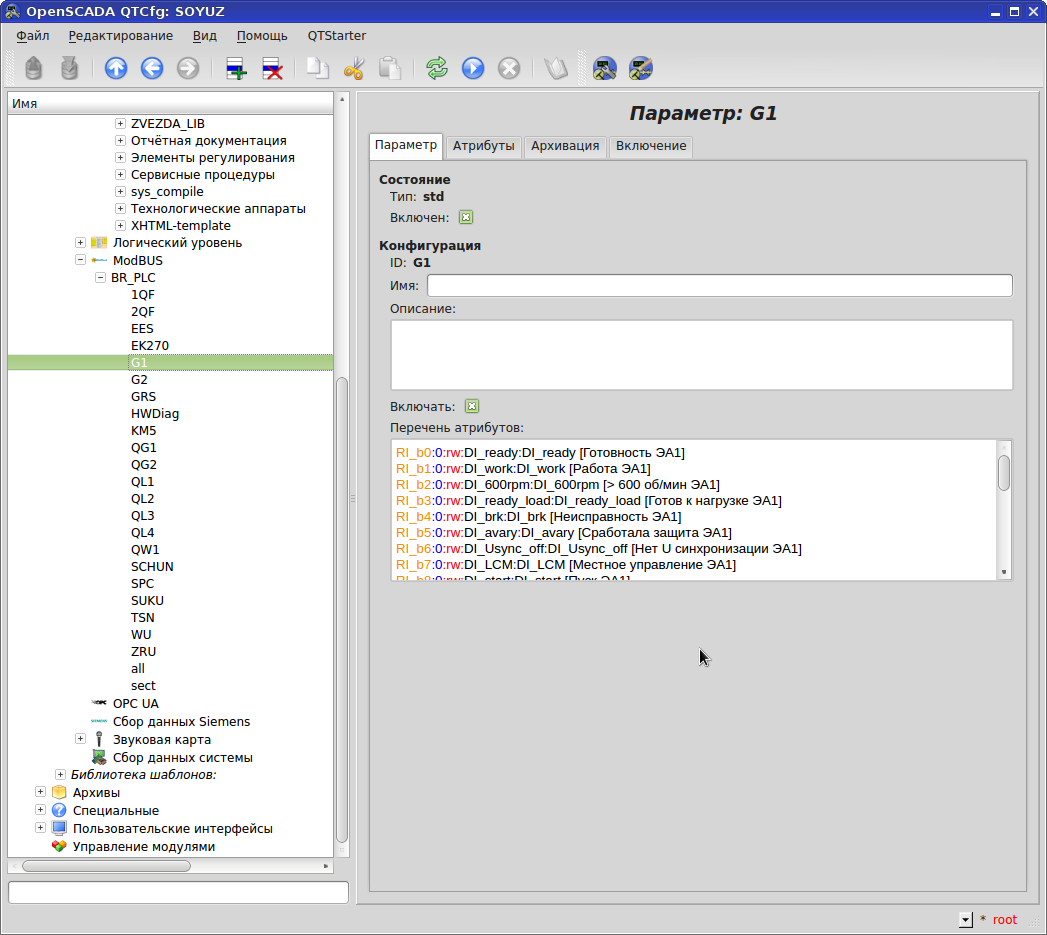Go up to the parent item
This screenshot has width=1047, height=935.
tap(116, 68)
